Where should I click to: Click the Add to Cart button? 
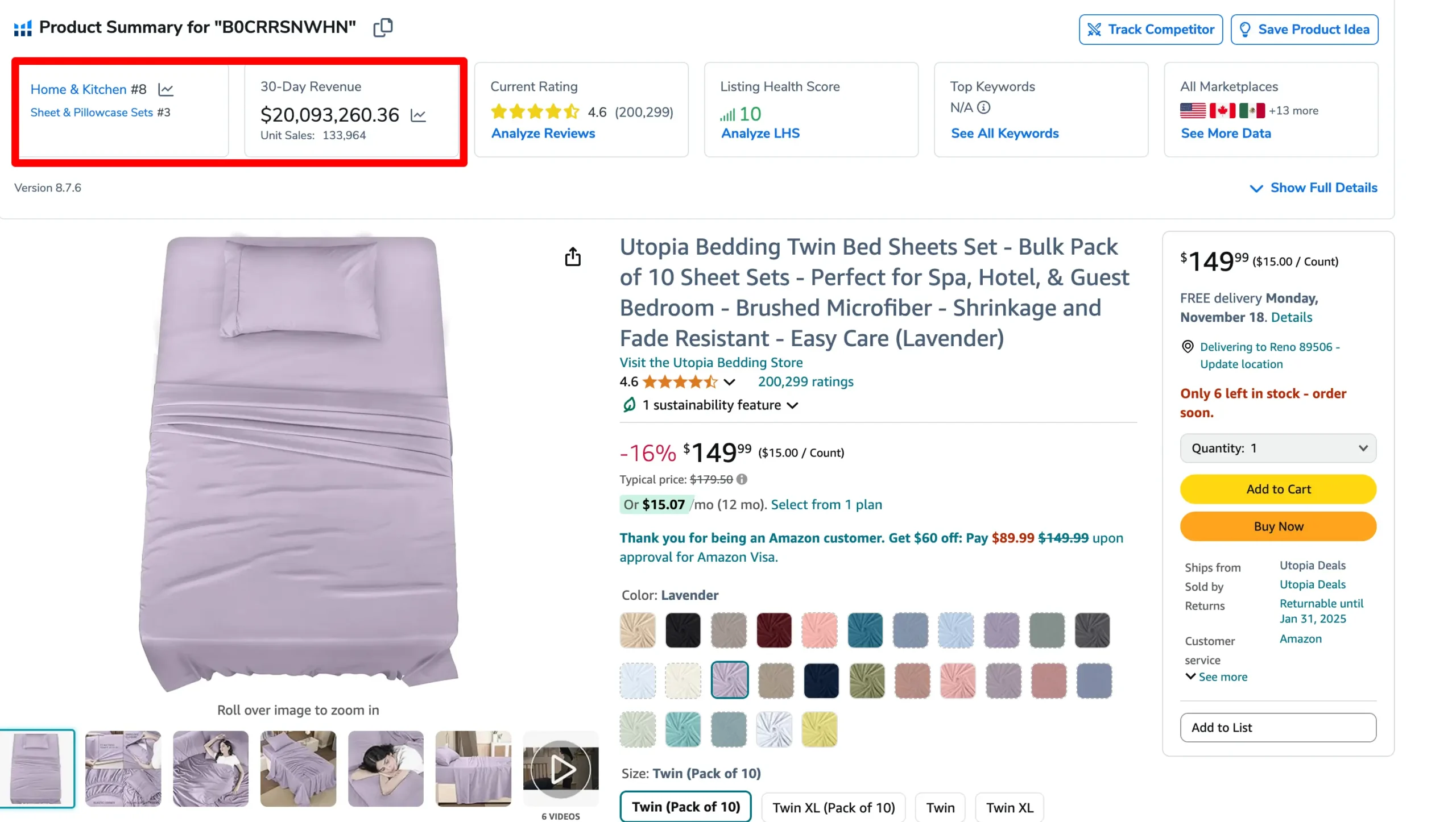coord(1279,488)
